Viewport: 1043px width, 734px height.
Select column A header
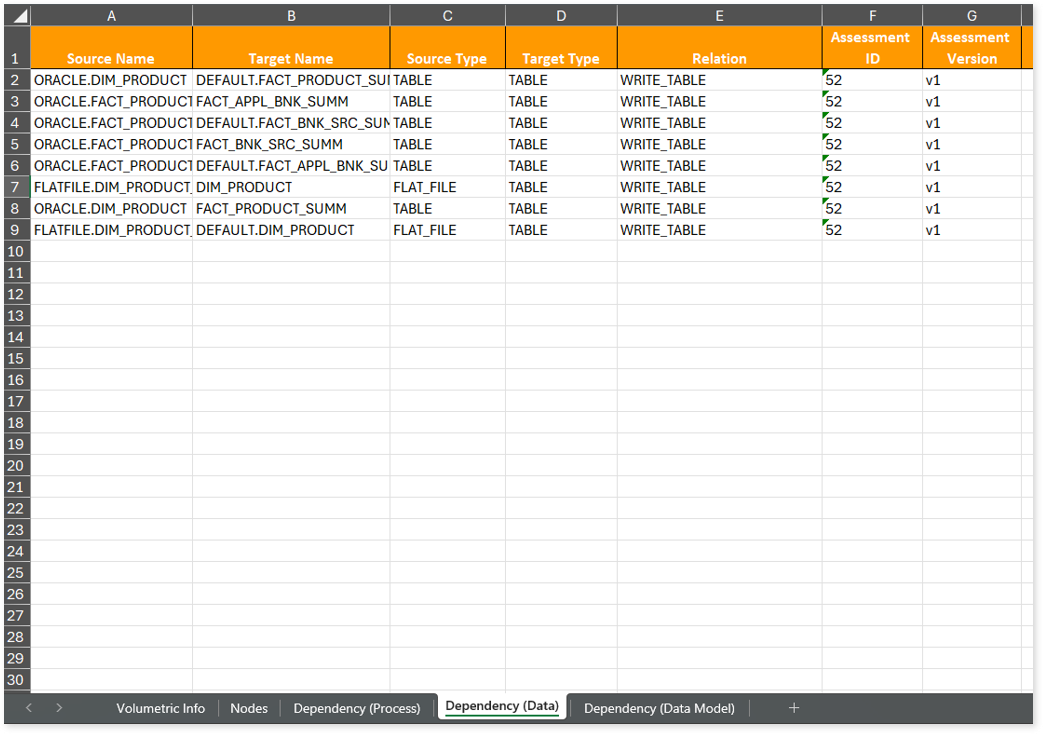click(x=111, y=16)
